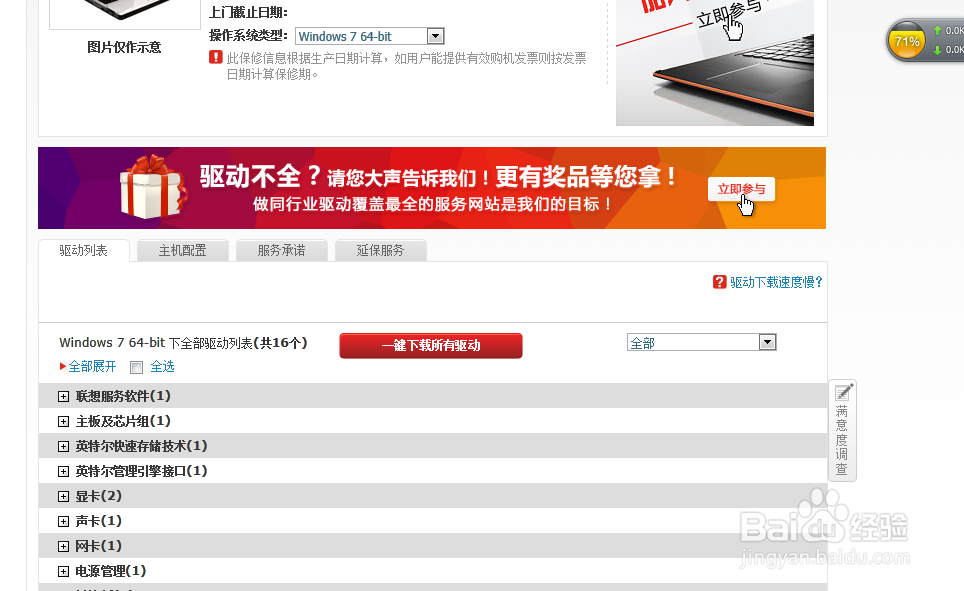Viewport: 964px width, 591px height.
Task: Click the 图片仅作示意 product image
Action: (125, 14)
